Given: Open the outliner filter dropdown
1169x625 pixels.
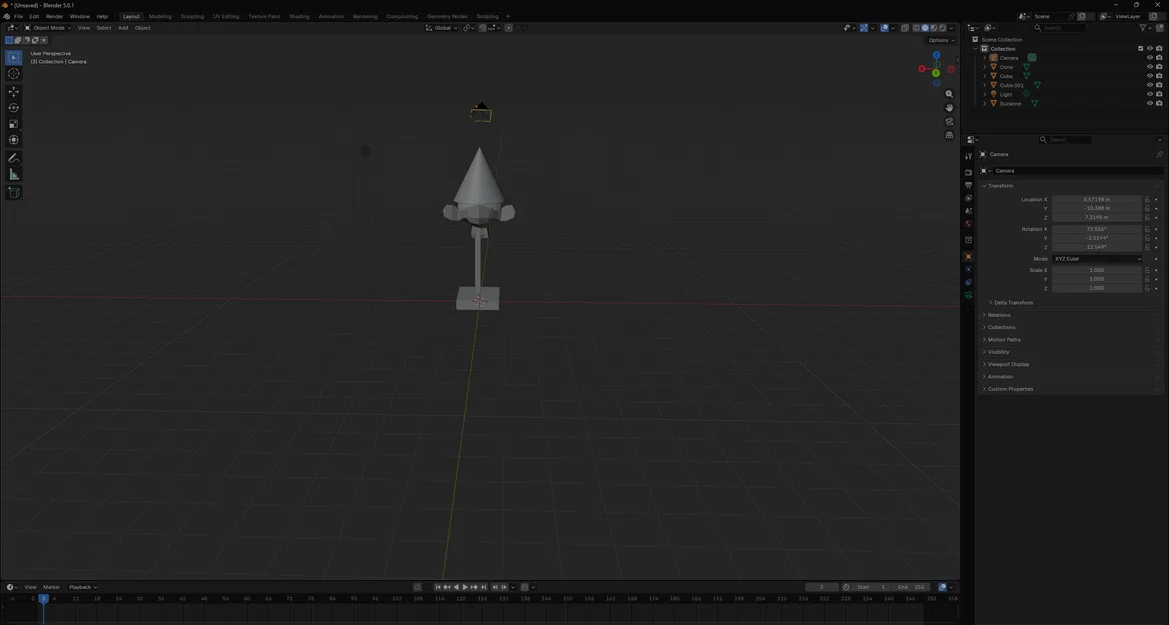Looking at the screenshot, I should 1146,28.
